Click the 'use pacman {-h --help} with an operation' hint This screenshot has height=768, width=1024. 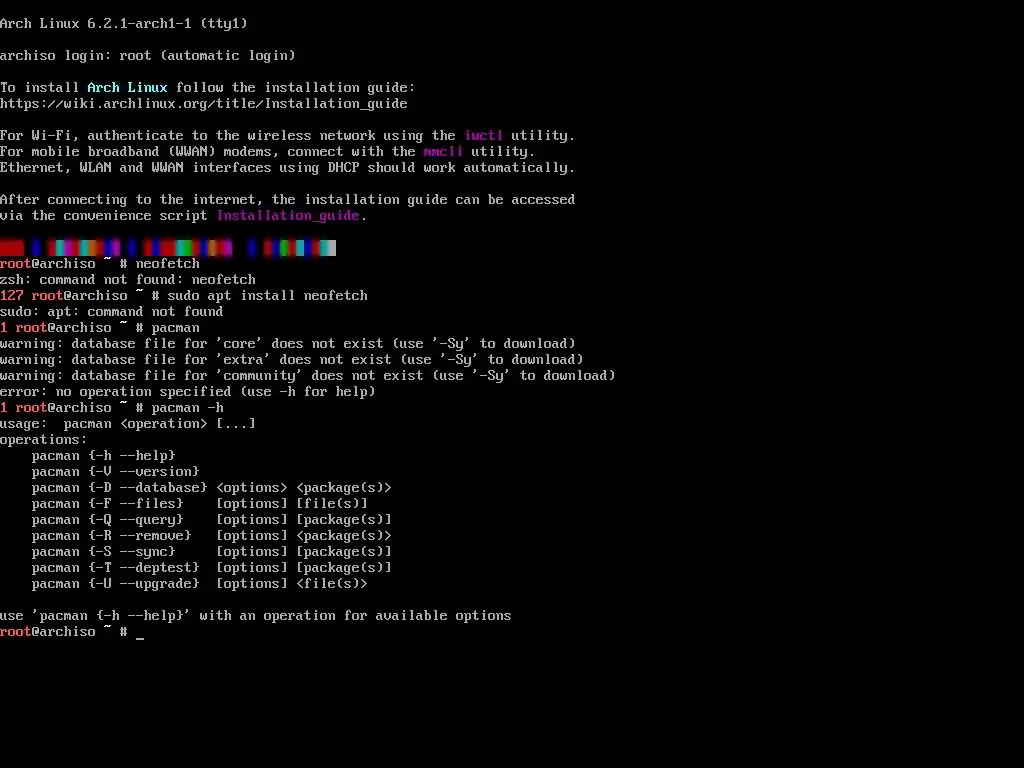tap(255, 615)
